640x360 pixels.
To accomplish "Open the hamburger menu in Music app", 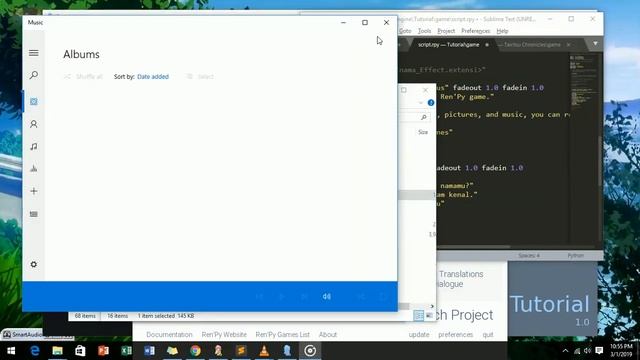I will click(x=34, y=53).
